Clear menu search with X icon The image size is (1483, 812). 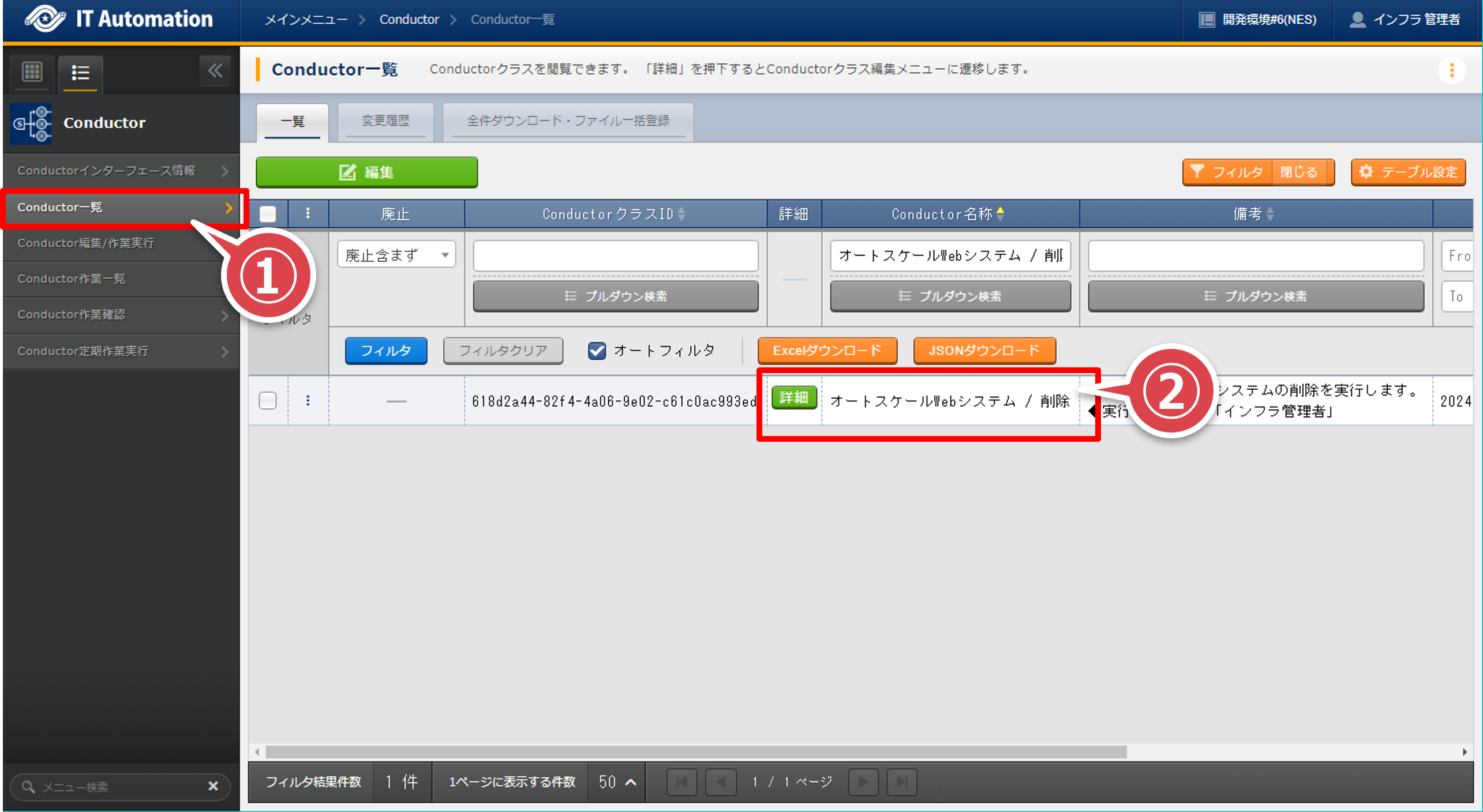(213, 785)
